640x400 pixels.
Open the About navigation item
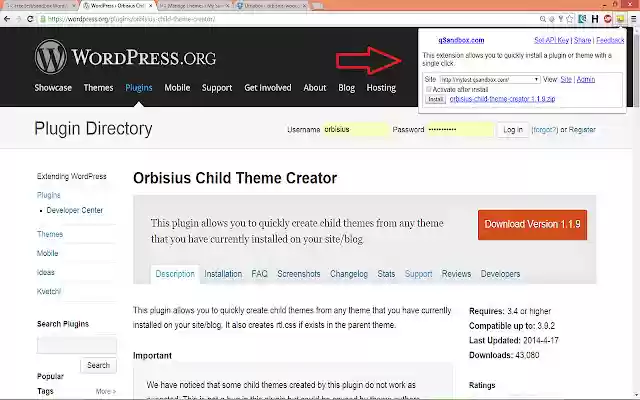[315, 88]
